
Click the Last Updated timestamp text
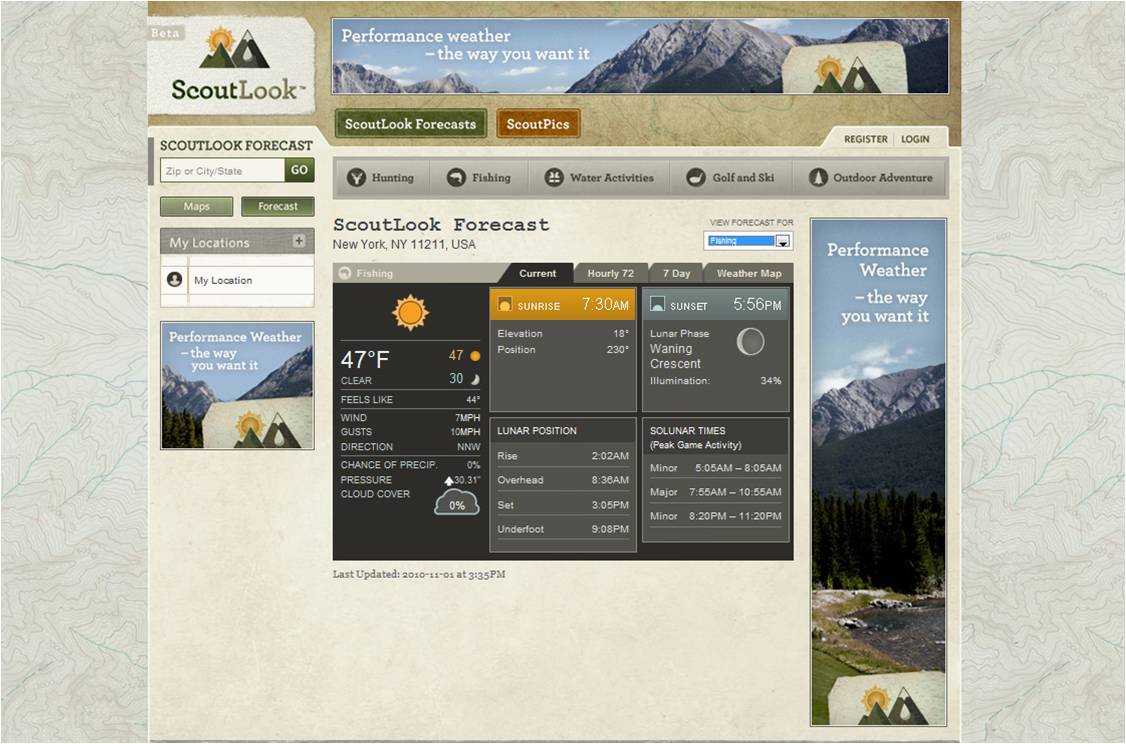419,575
